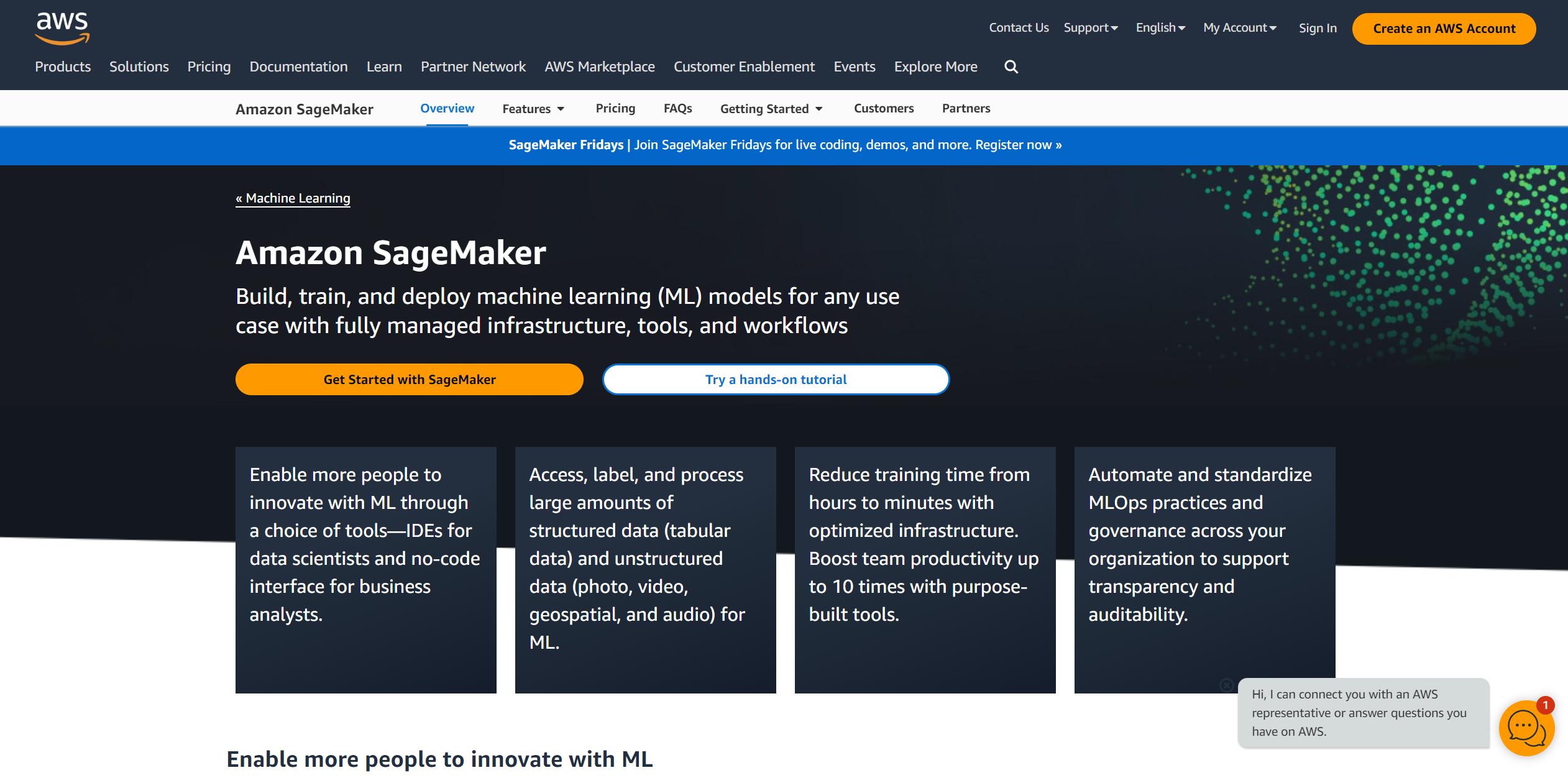Select the Overview tab in SageMaker
The width and height of the screenshot is (1568, 778).
click(447, 108)
